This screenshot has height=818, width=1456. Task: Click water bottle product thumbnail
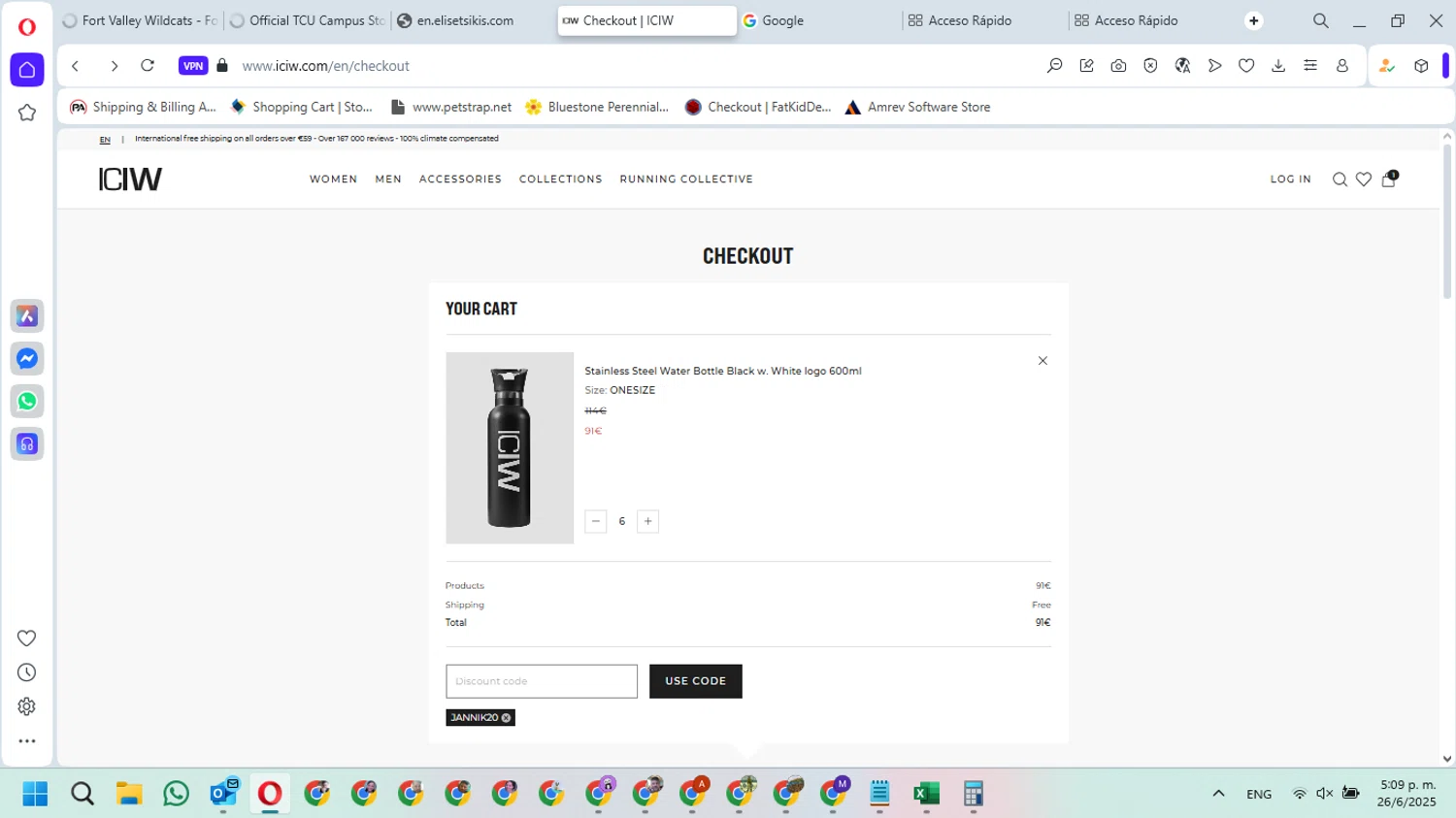click(510, 447)
